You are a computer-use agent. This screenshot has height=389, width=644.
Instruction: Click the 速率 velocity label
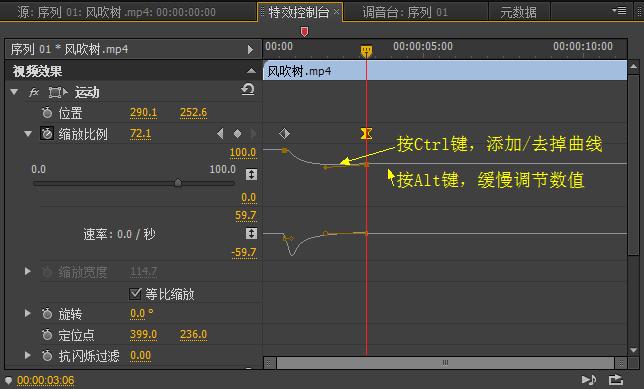point(119,234)
